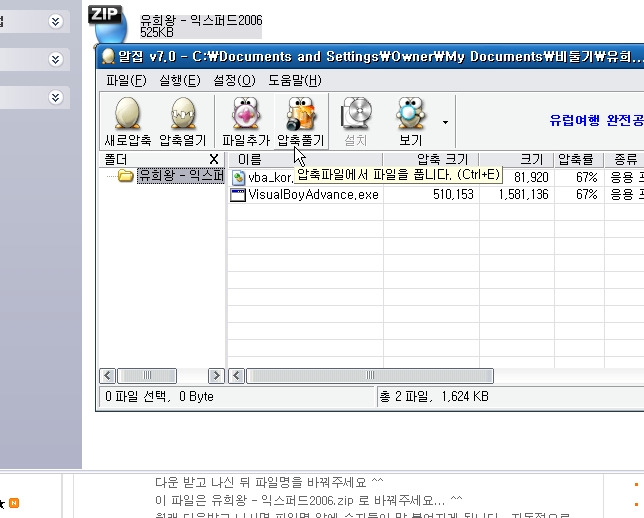Click the folder pane horizontal scrollbar thumb

pyautogui.click(x=147, y=375)
